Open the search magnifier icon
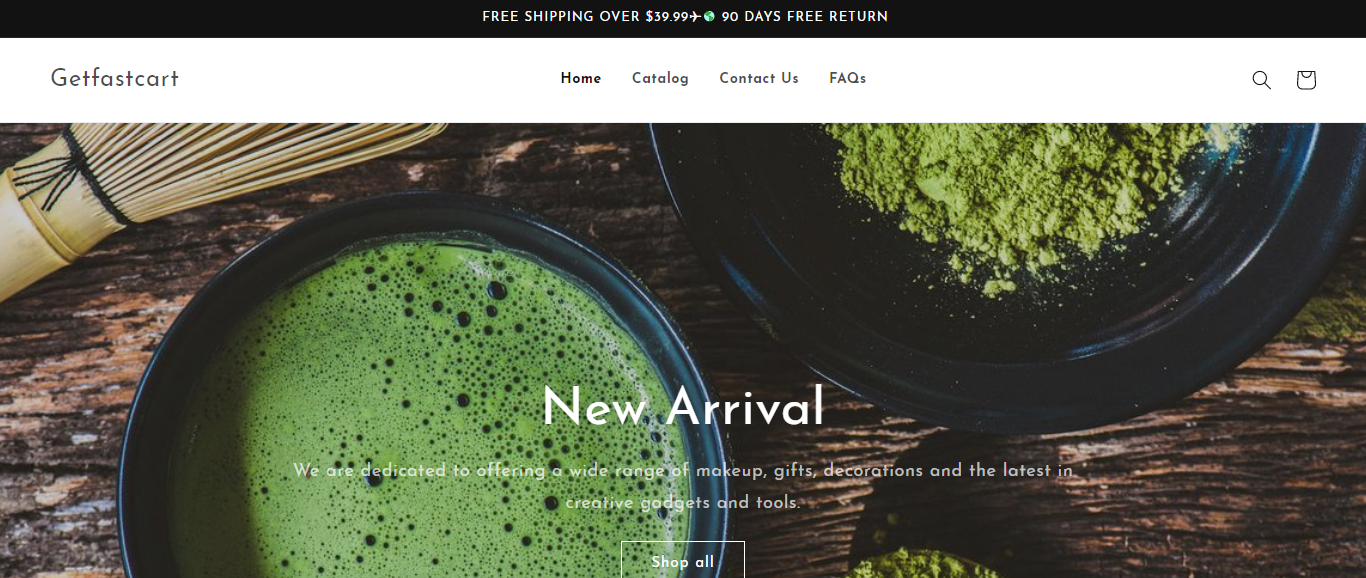 click(1261, 80)
